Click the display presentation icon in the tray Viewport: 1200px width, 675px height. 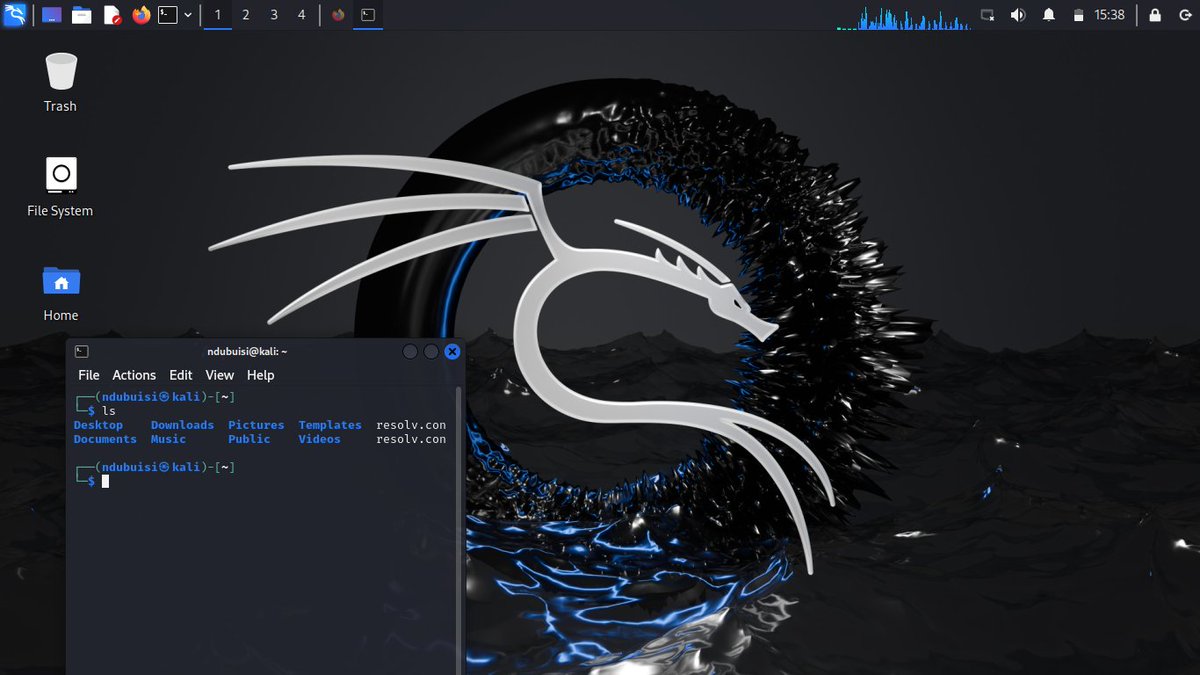(x=986, y=14)
